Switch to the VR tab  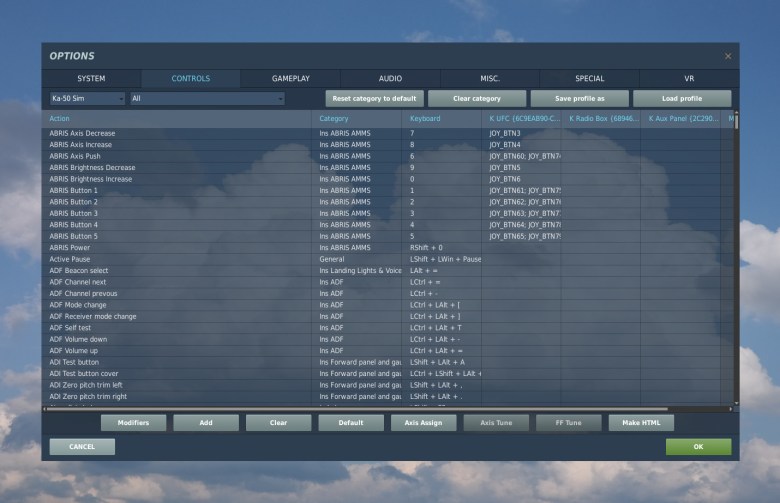(x=688, y=78)
